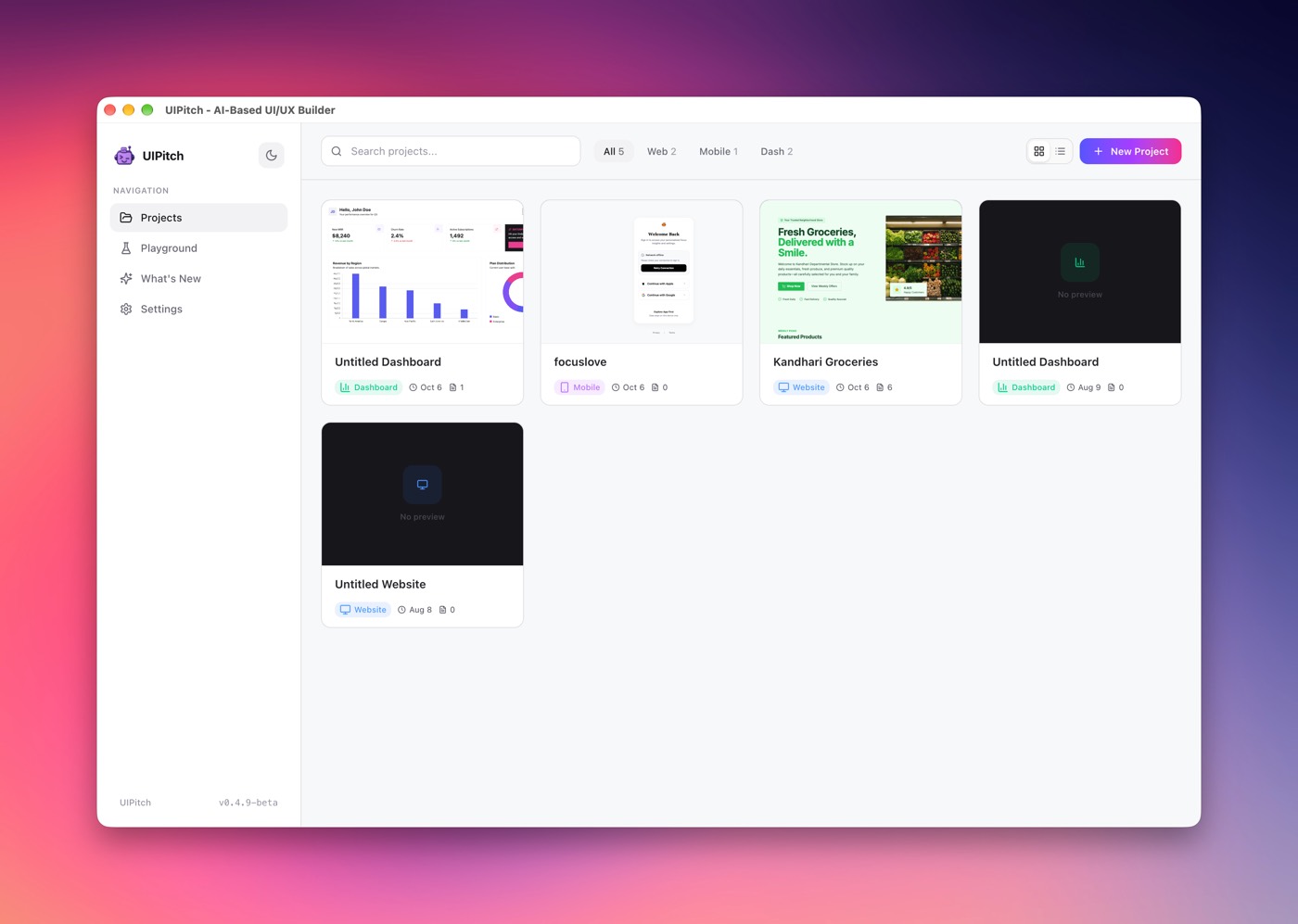Screen dimensions: 1298x924
Task: Create a New Project
Action: click(1130, 151)
